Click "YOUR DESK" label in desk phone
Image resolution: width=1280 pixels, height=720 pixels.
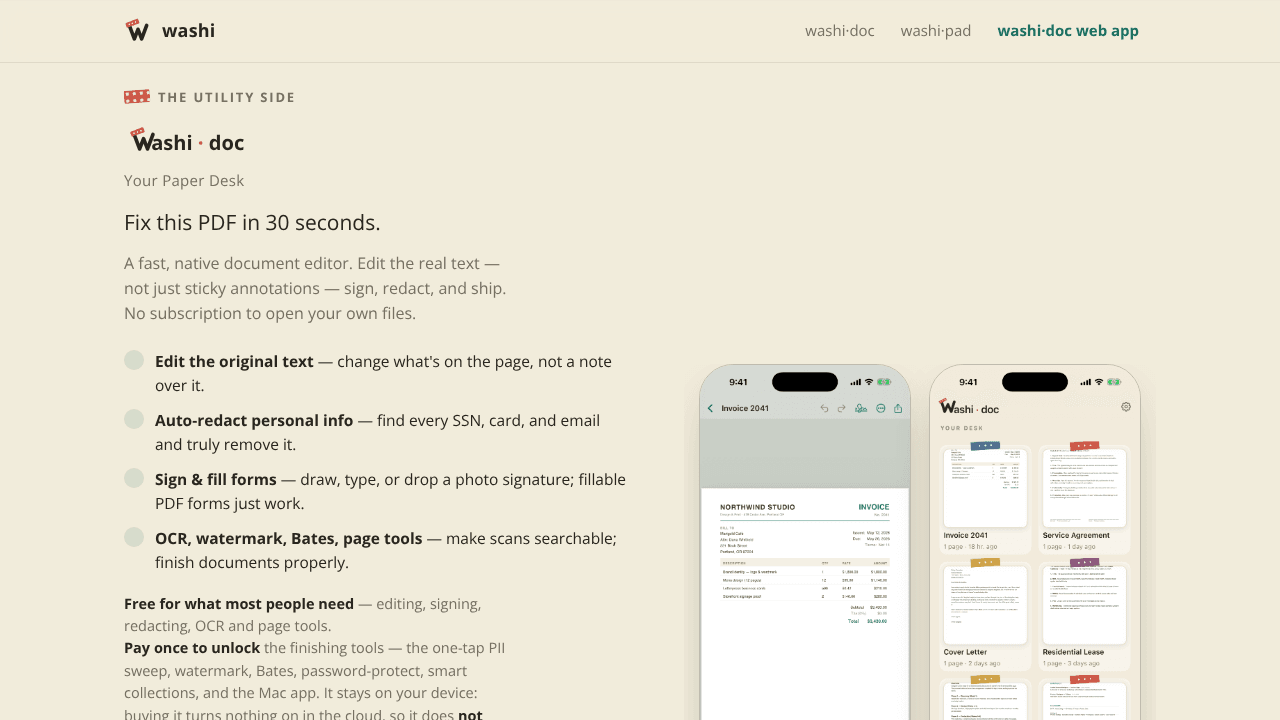(x=960, y=428)
